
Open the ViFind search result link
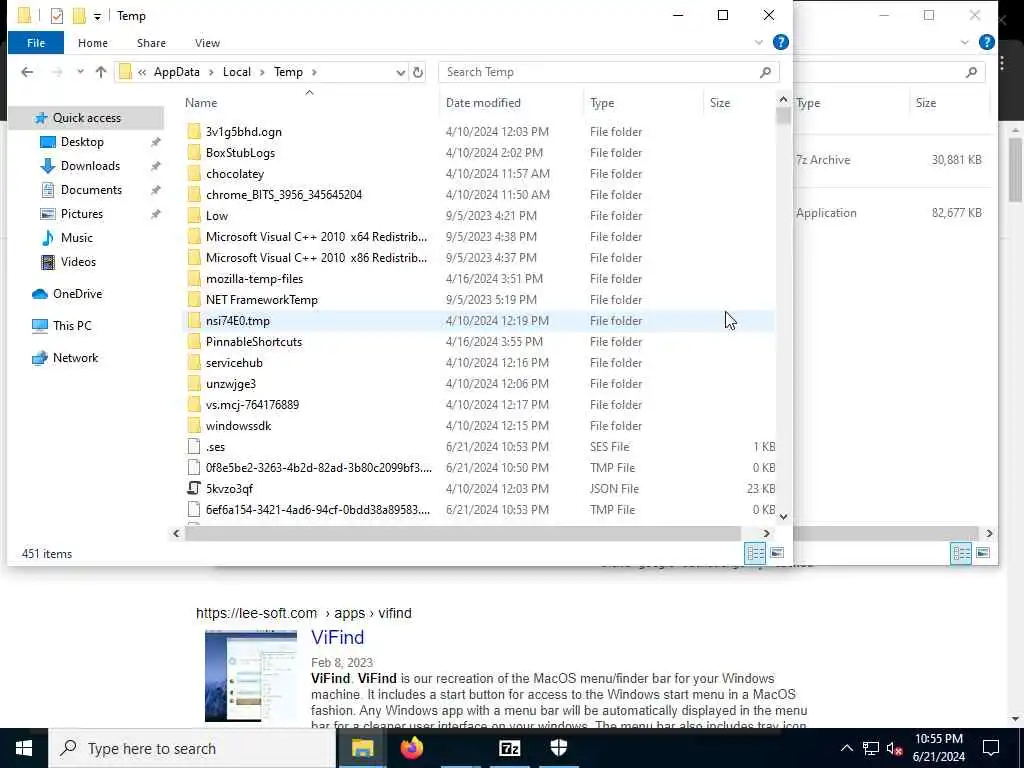pyautogui.click(x=337, y=637)
